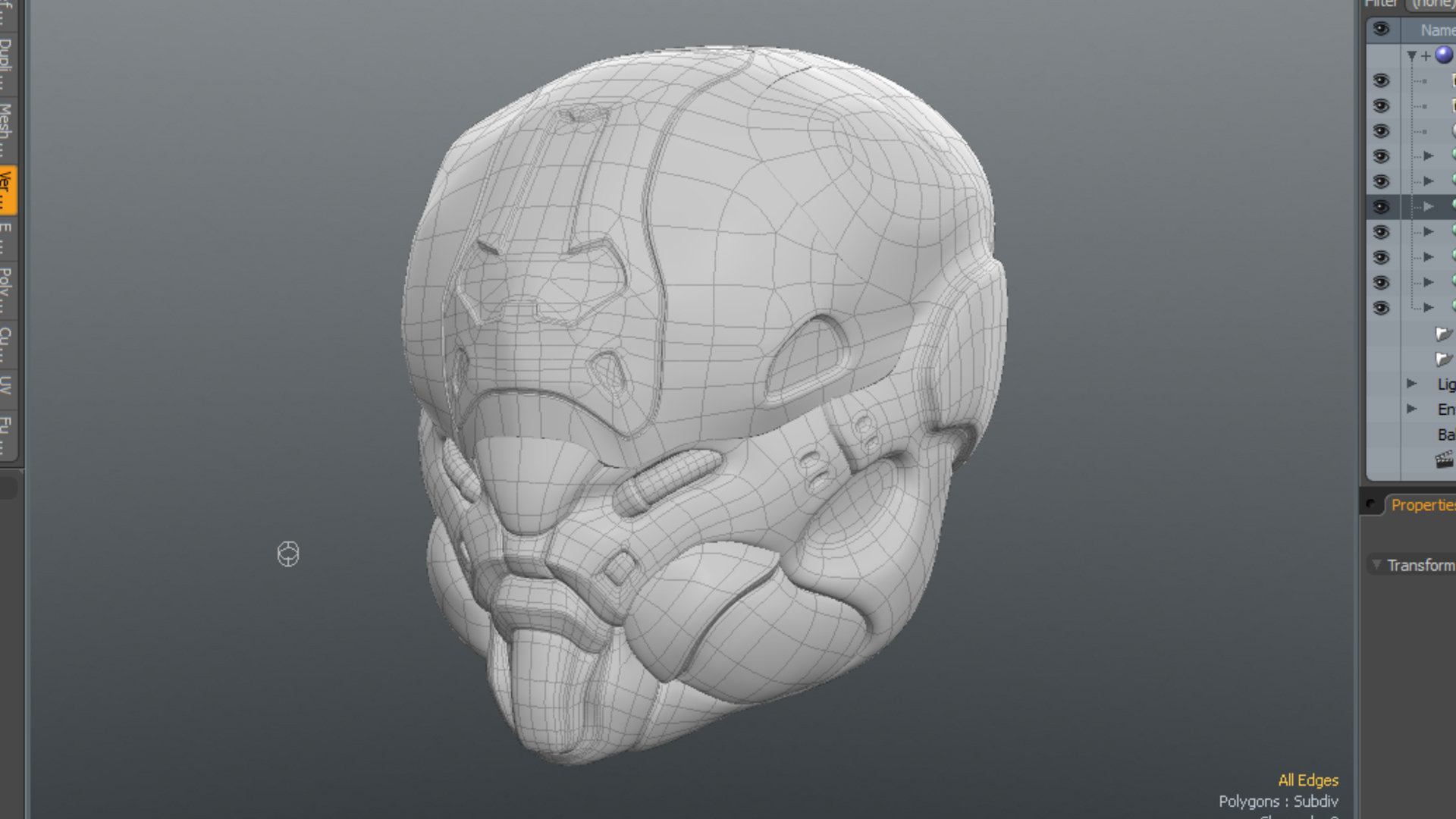This screenshot has height=819, width=1456.
Task: Click the All Edges viewport label
Action: point(1307,780)
